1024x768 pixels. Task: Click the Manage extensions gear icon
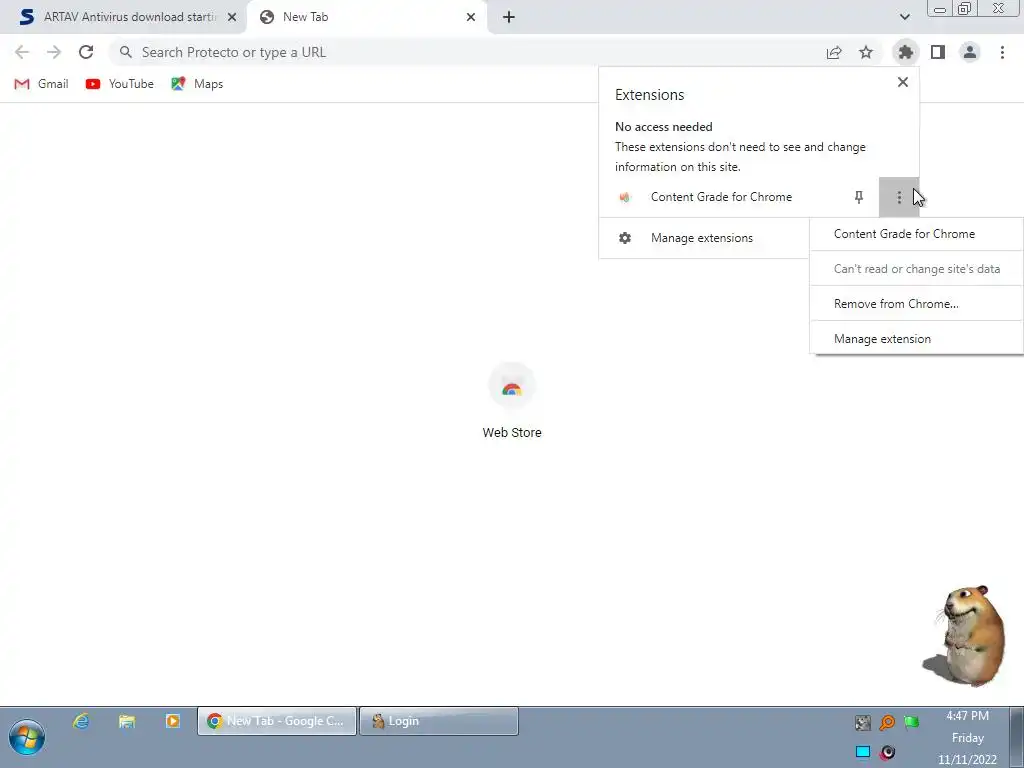tap(625, 238)
